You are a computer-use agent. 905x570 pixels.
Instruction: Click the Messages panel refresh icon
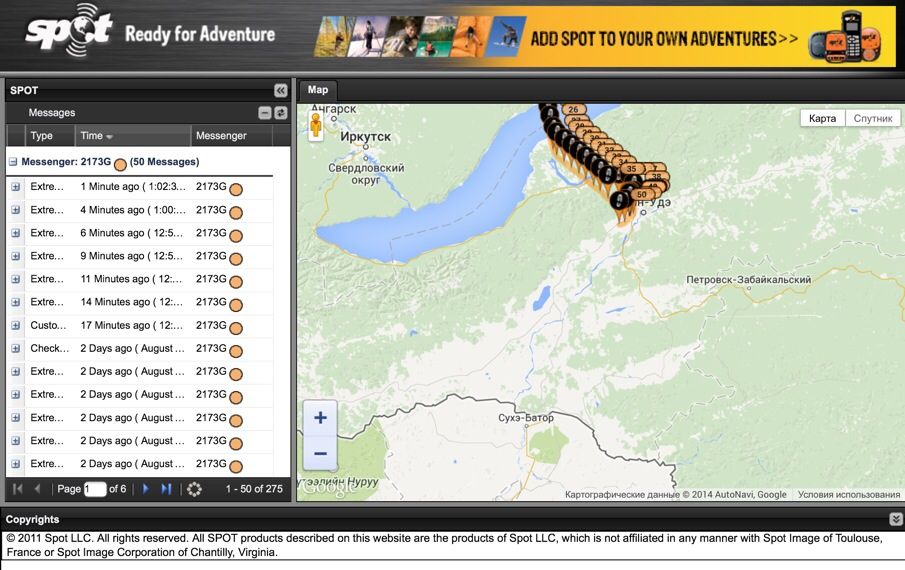coord(281,113)
